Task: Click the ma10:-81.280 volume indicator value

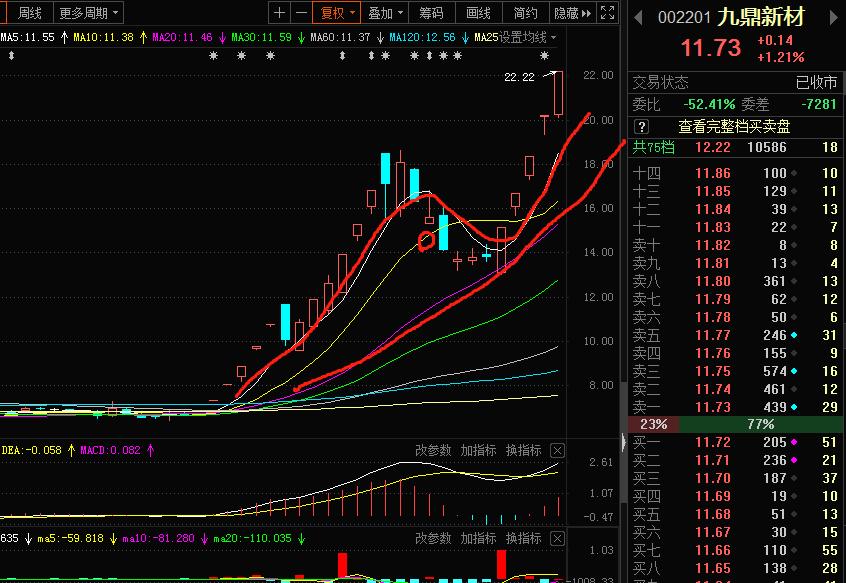Action: [x=158, y=538]
